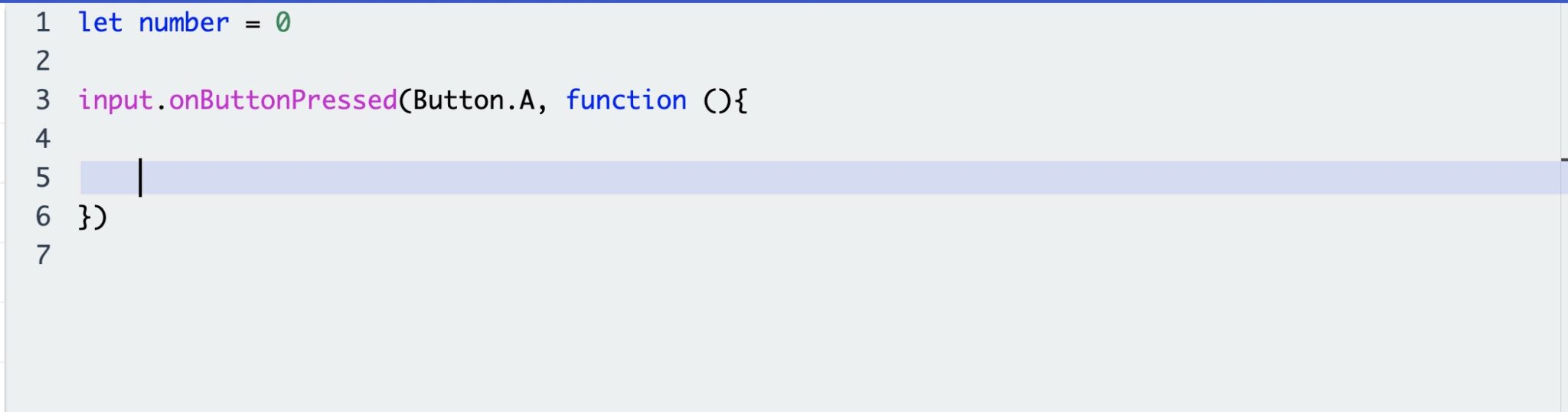Click the 'onButtonPressed' method name
The height and width of the screenshot is (412, 1568).
tap(283, 100)
